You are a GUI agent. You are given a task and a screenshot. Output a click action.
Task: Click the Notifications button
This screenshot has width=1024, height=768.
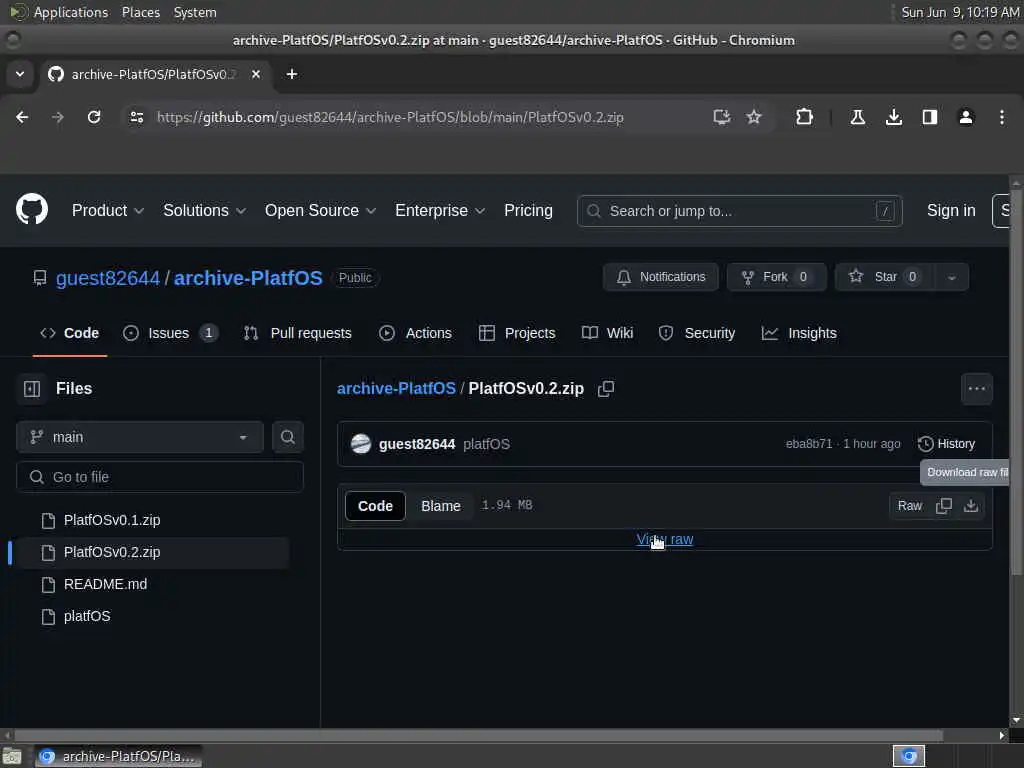pyautogui.click(x=661, y=278)
